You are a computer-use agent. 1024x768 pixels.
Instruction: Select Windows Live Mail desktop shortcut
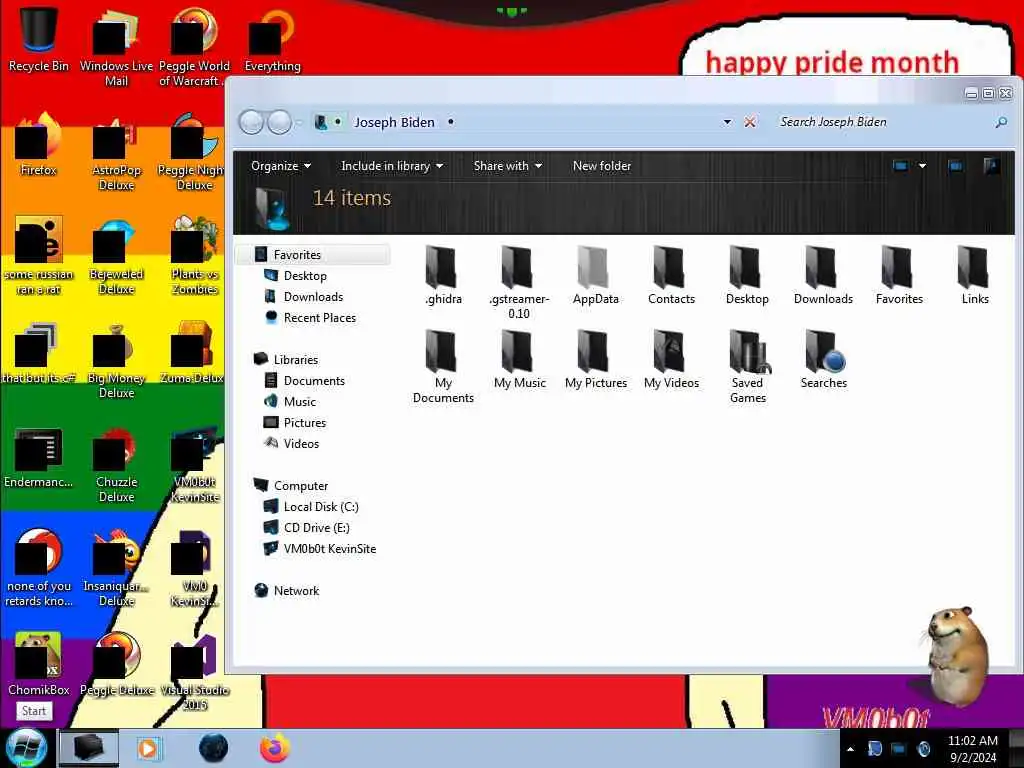pos(116,47)
